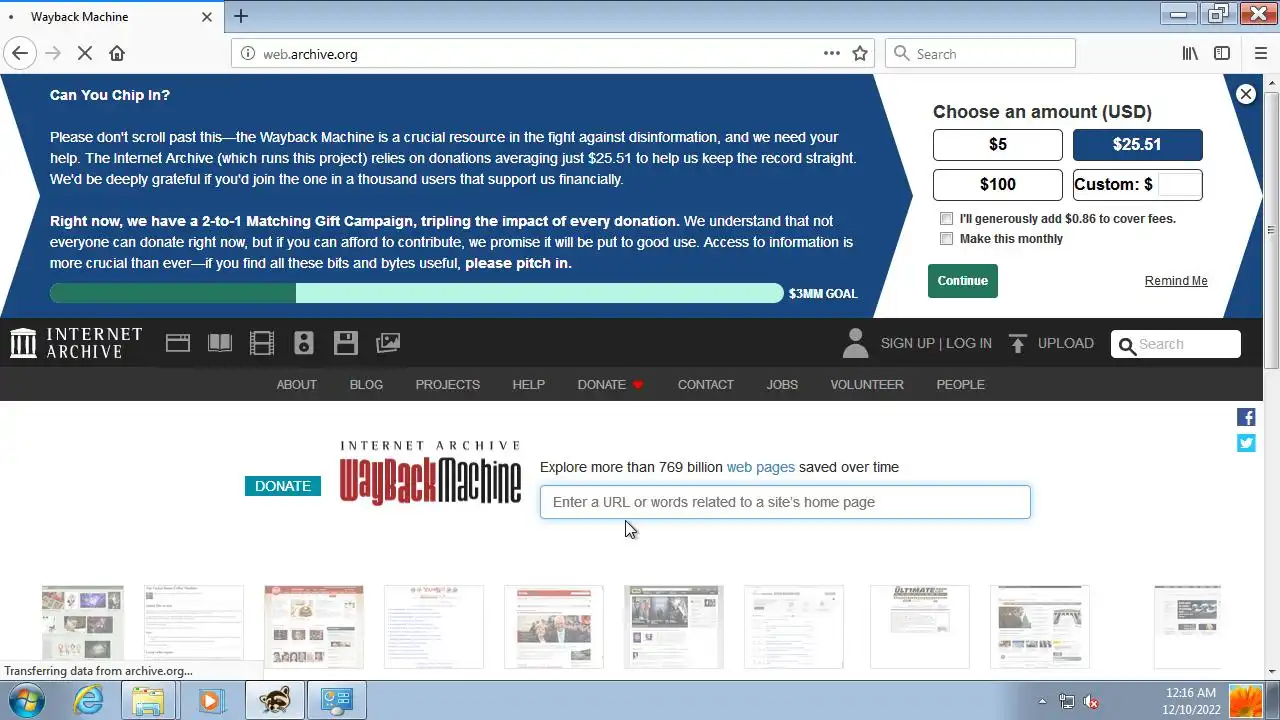Click the taskbar clock showing 12:16 AM
Viewport: 1280px width, 720px height.
(x=1190, y=692)
